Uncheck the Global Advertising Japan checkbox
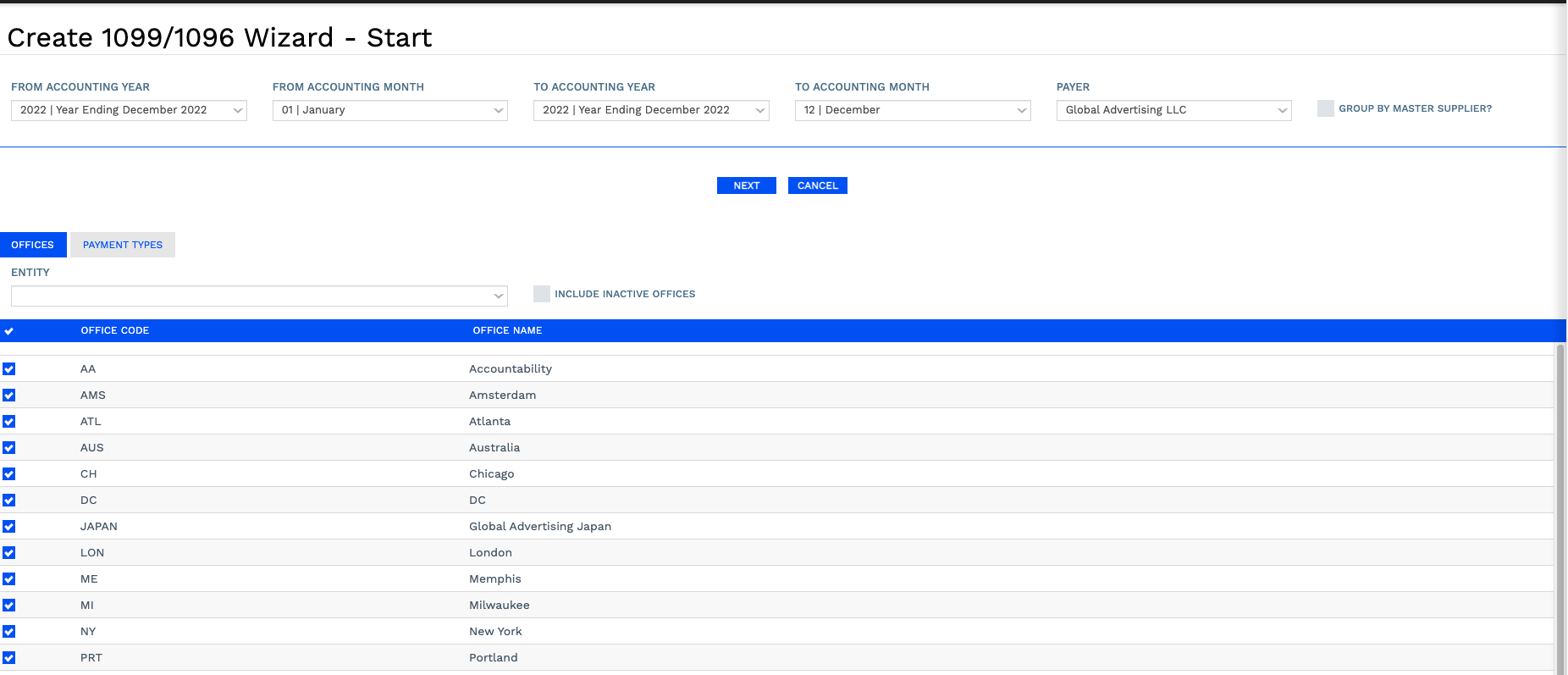The width and height of the screenshot is (1568, 675). tap(8, 527)
